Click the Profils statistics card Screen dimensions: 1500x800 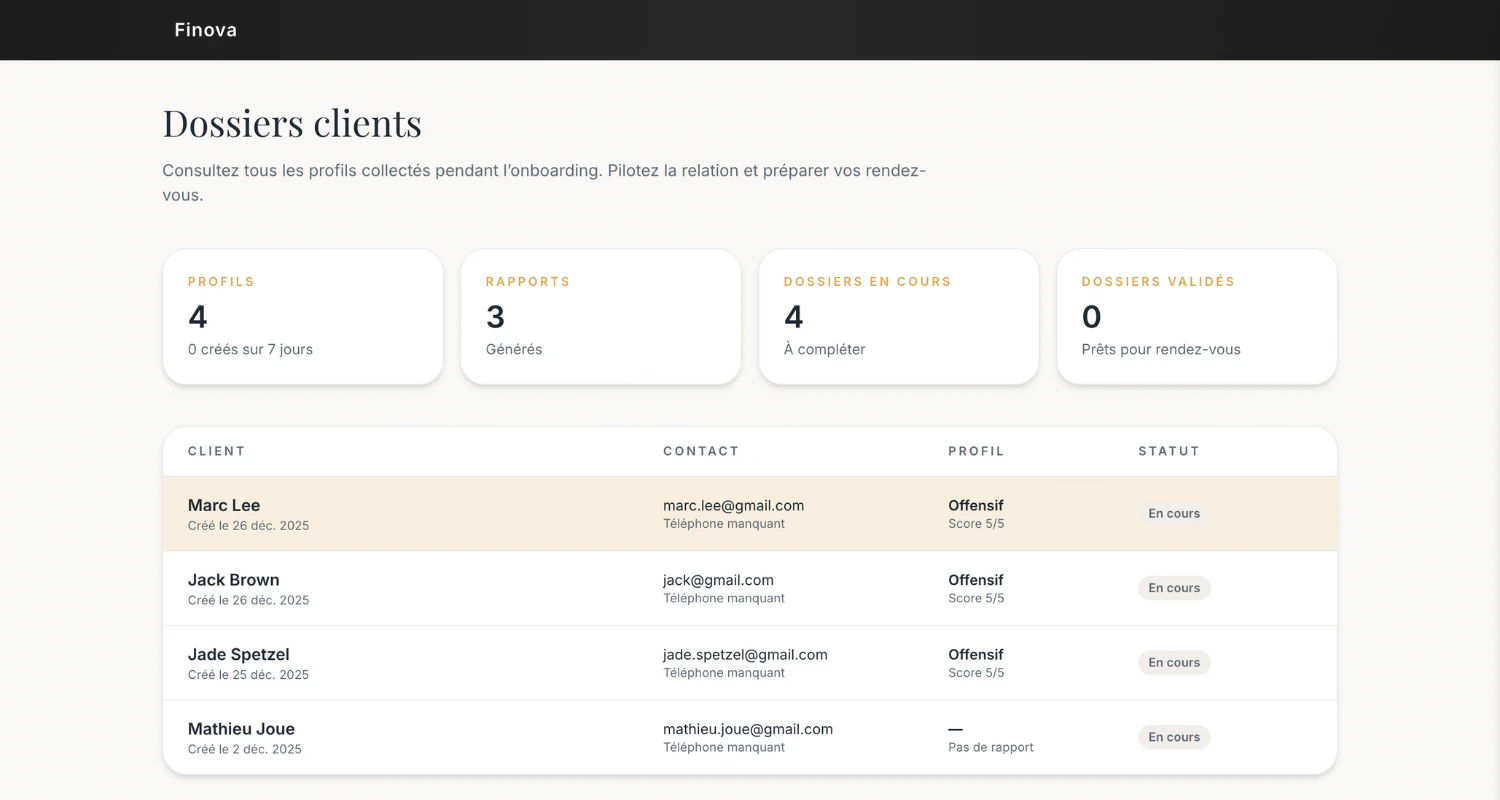[302, 317]
